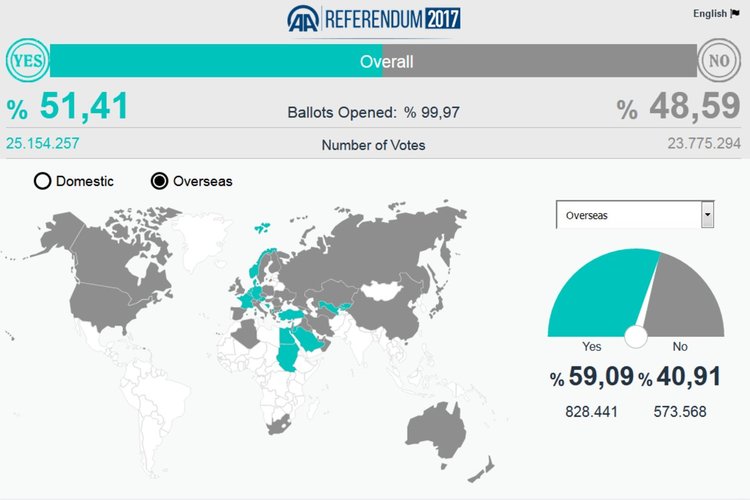Click the dropdown arrow of Overseas selector
Image resolution: width=750 pixels, height=500 pixels.
tap(707, 215)
